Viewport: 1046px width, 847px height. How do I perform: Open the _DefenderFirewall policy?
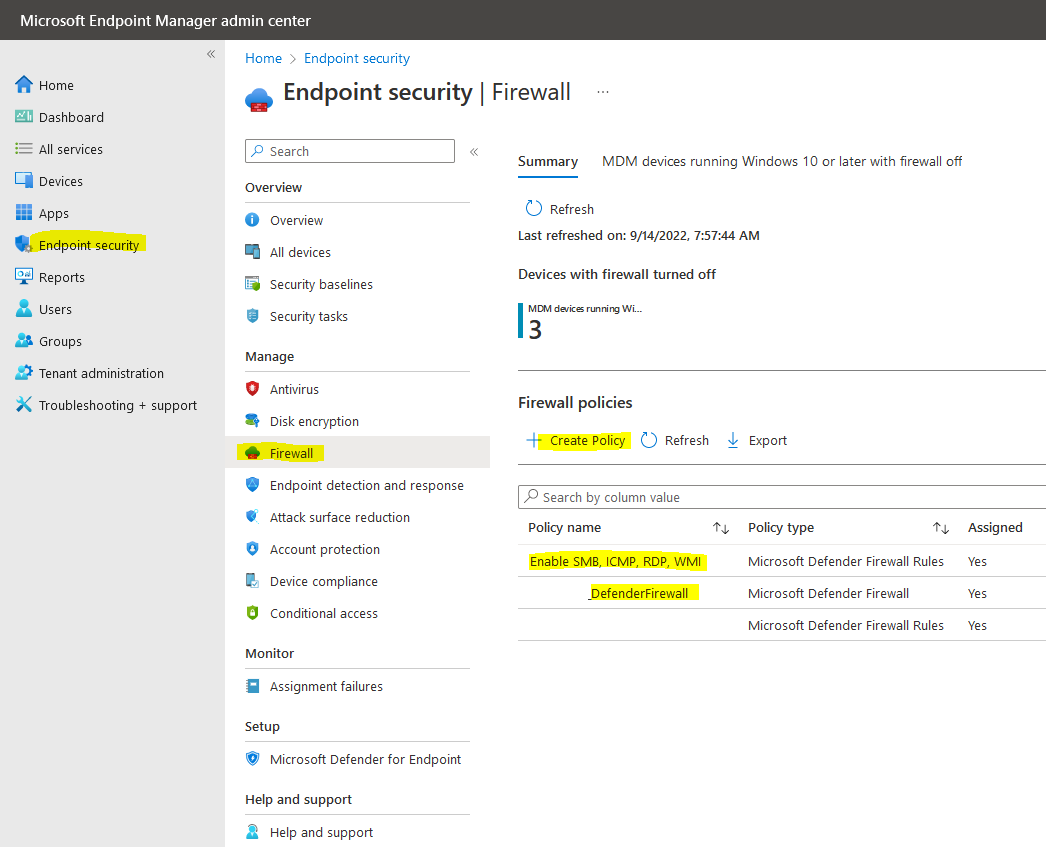[x=638, y=593]
